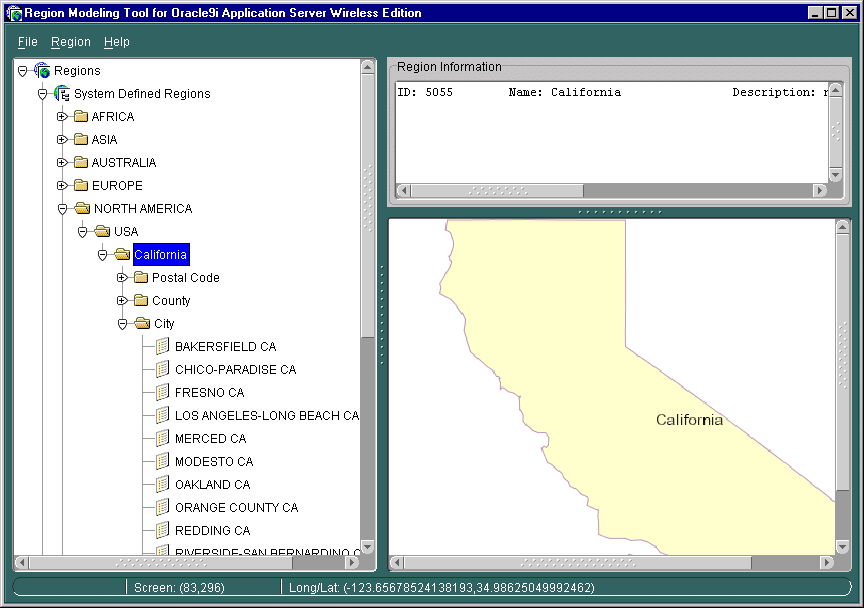
Task: Expand the EUROPE node
Action: tap(62, 186)
